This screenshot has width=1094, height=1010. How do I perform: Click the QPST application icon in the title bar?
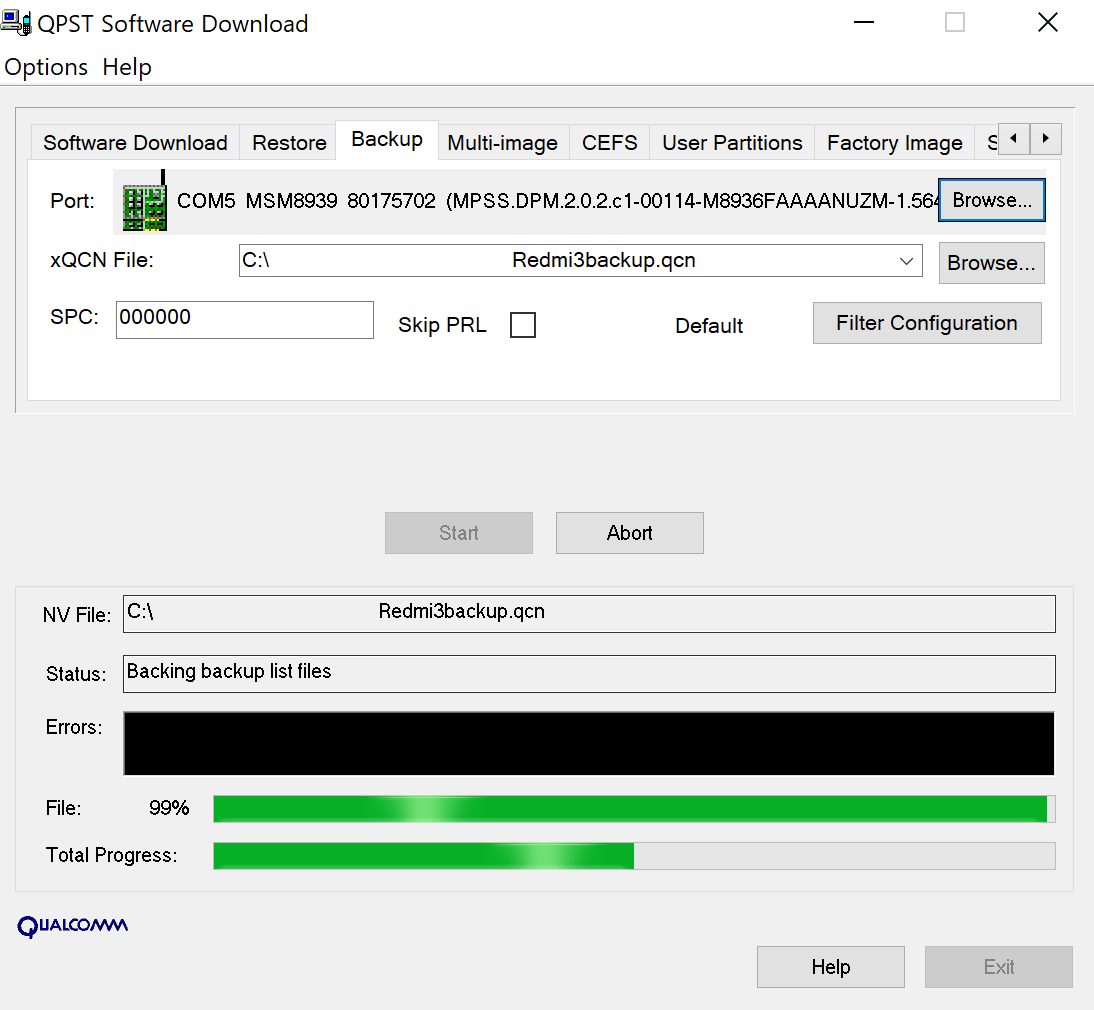click(x=18, y=22)
